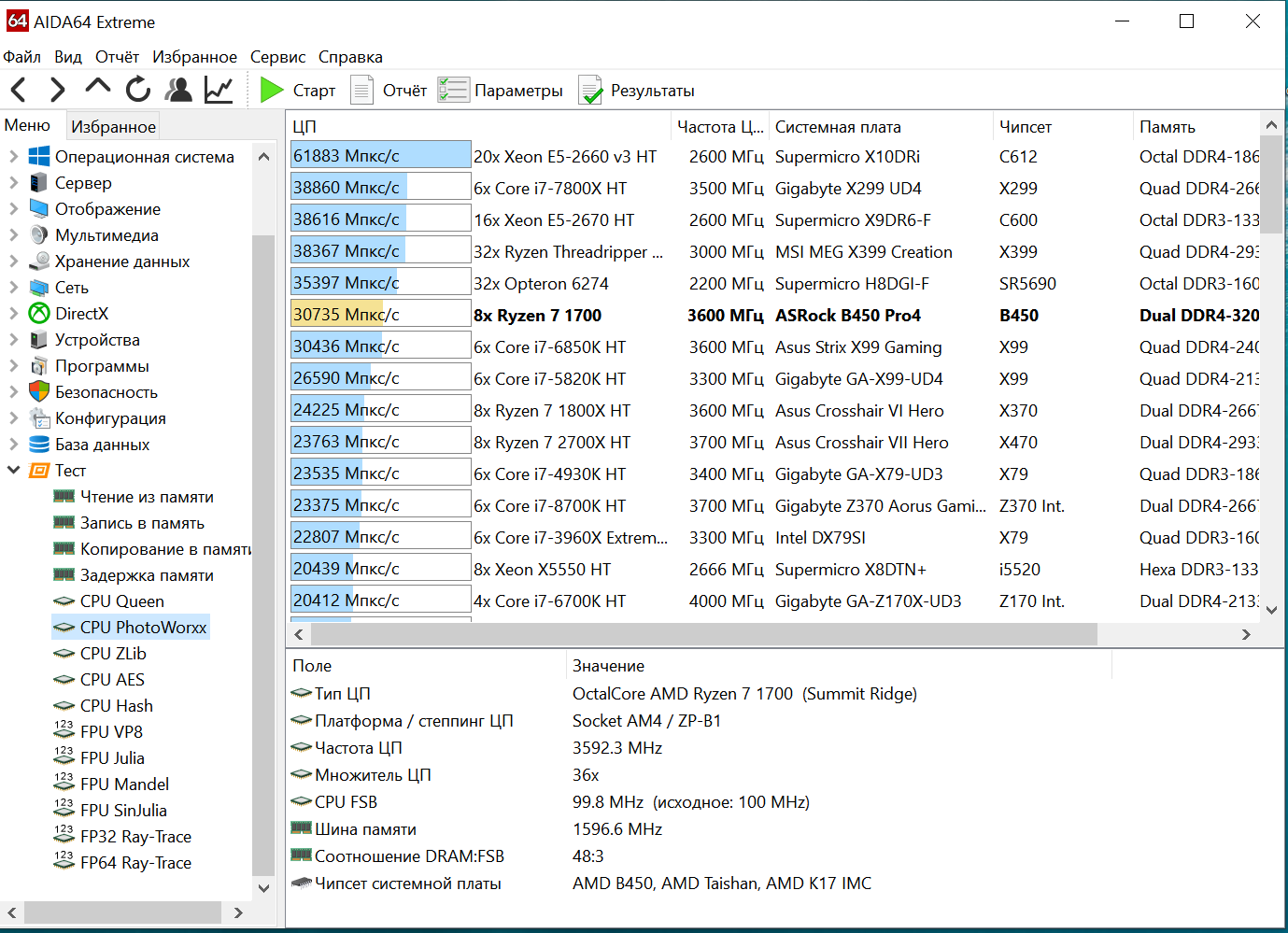Click the 6x Core i7-8700K HT entry
Image resolution: width=1288 pixels, height=933 pixels.
click(549, 506)
